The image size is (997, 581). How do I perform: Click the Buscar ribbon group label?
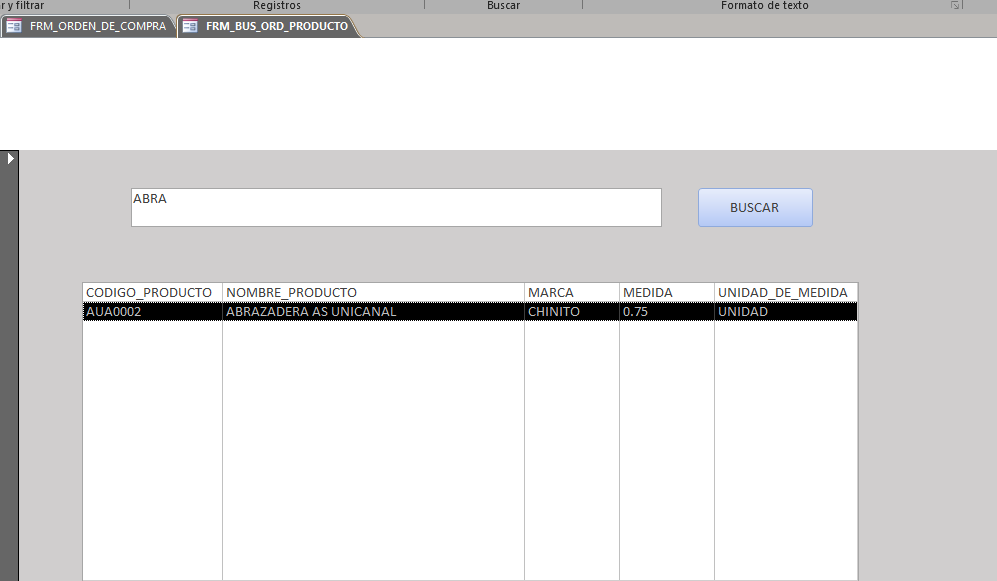click(x=503, y=6)
